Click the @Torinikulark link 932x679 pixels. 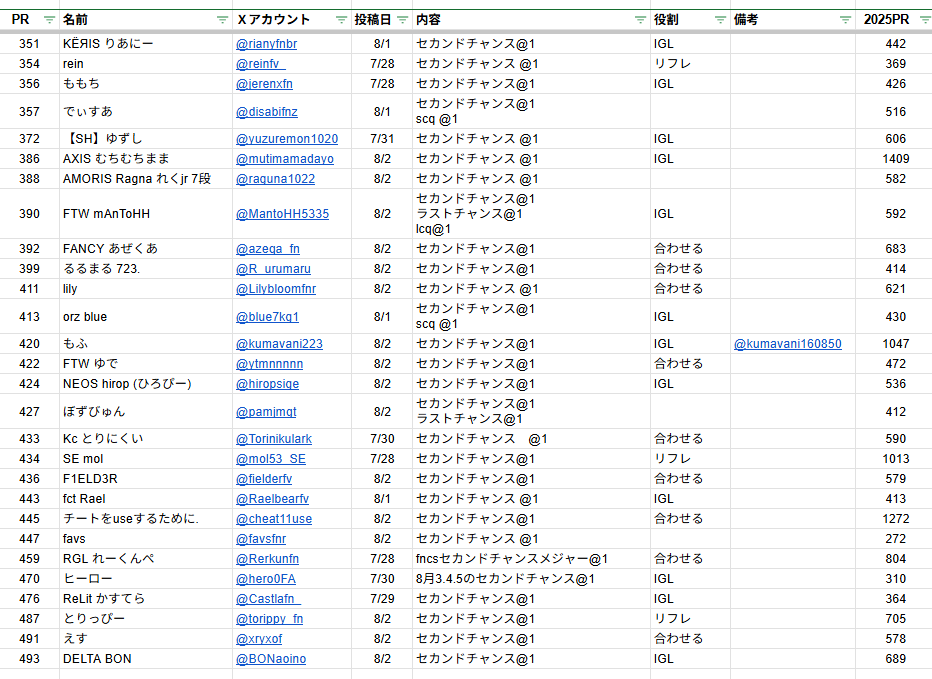(273, 439)
